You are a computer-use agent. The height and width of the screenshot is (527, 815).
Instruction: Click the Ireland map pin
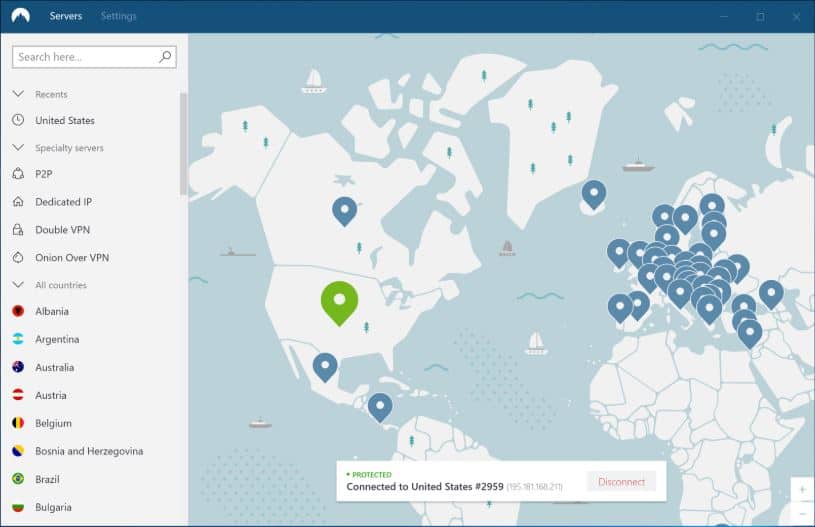pos(619,253)
